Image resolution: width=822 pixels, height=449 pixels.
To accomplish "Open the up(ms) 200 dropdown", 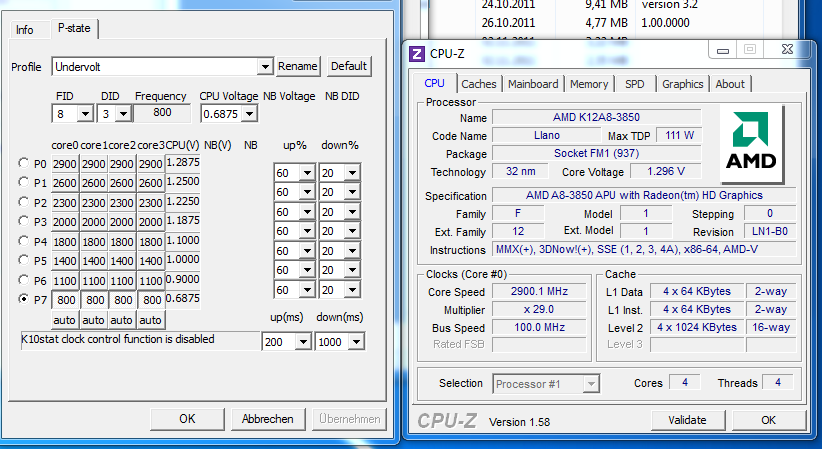I will point(303,342).
